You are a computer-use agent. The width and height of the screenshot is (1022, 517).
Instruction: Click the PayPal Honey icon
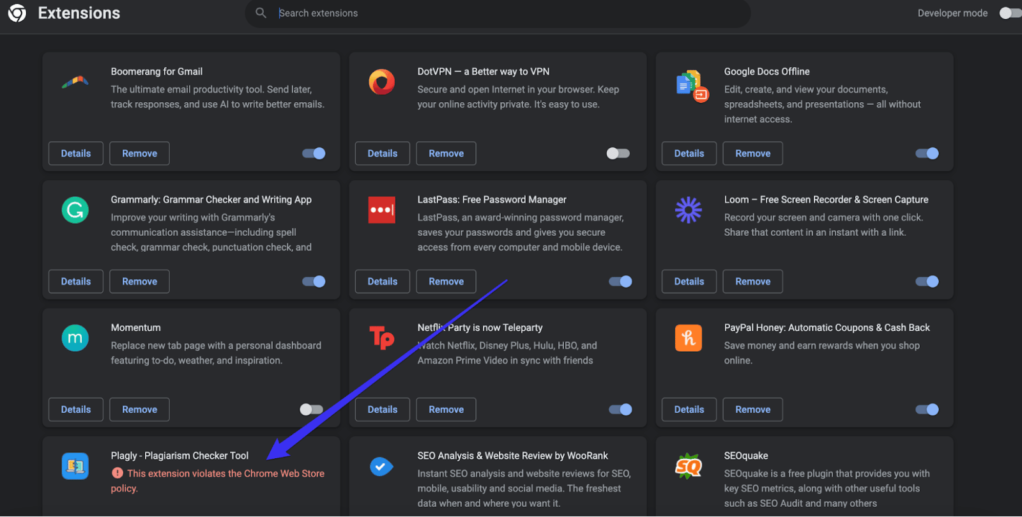pyautogui.click(x=688, y=338)
